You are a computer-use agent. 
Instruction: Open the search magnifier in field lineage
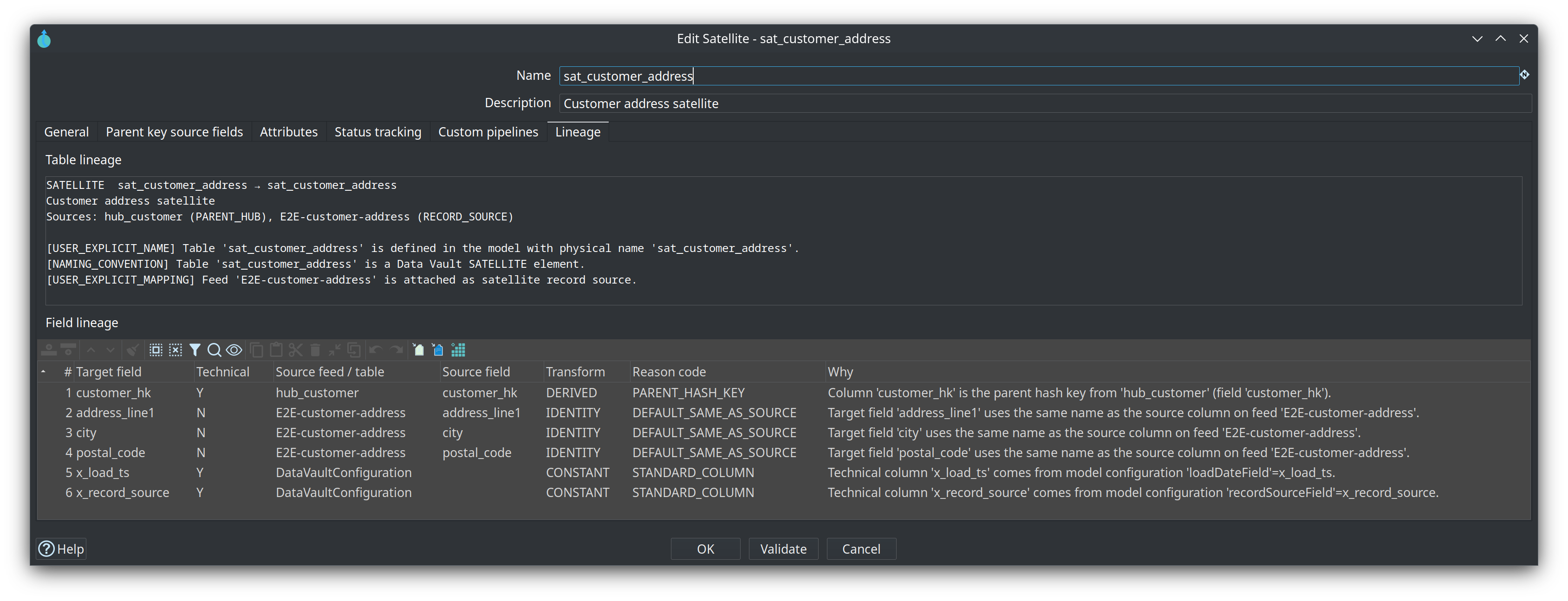point(214,350)
